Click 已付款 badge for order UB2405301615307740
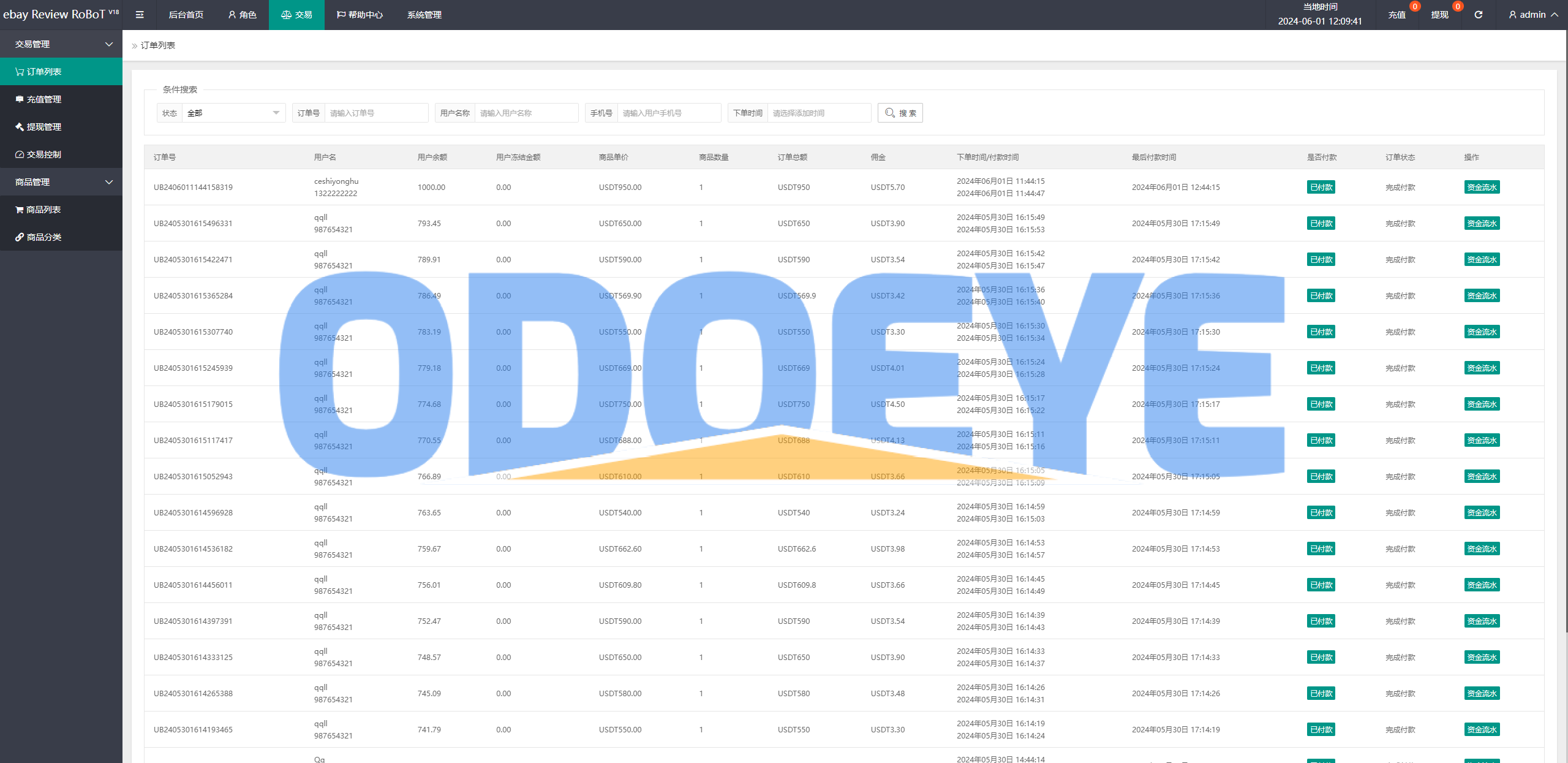1568x763 pixels. [x=1321, y=332]
